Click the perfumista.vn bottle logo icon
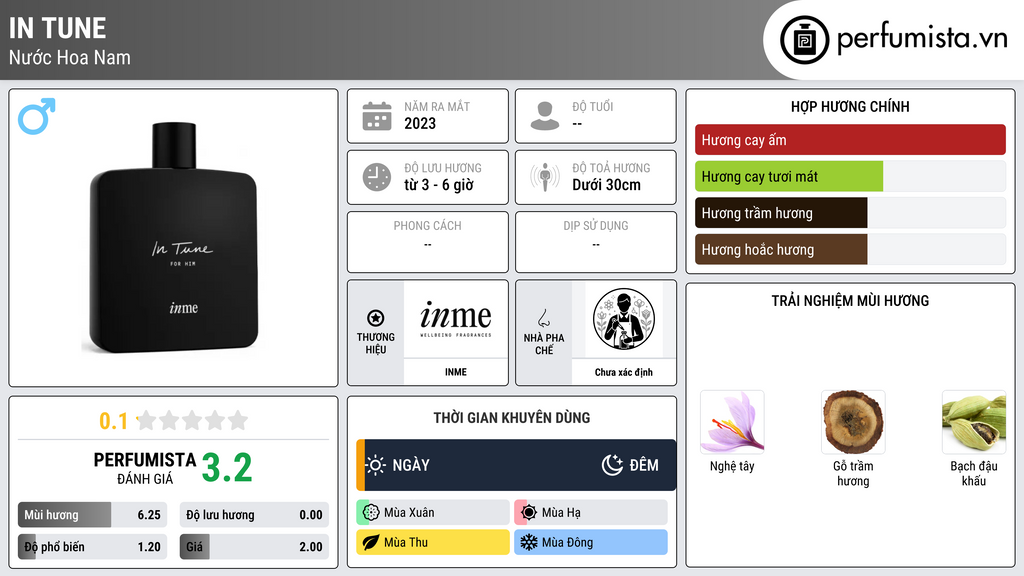1024x576 pixels. [x=805, y=40]
